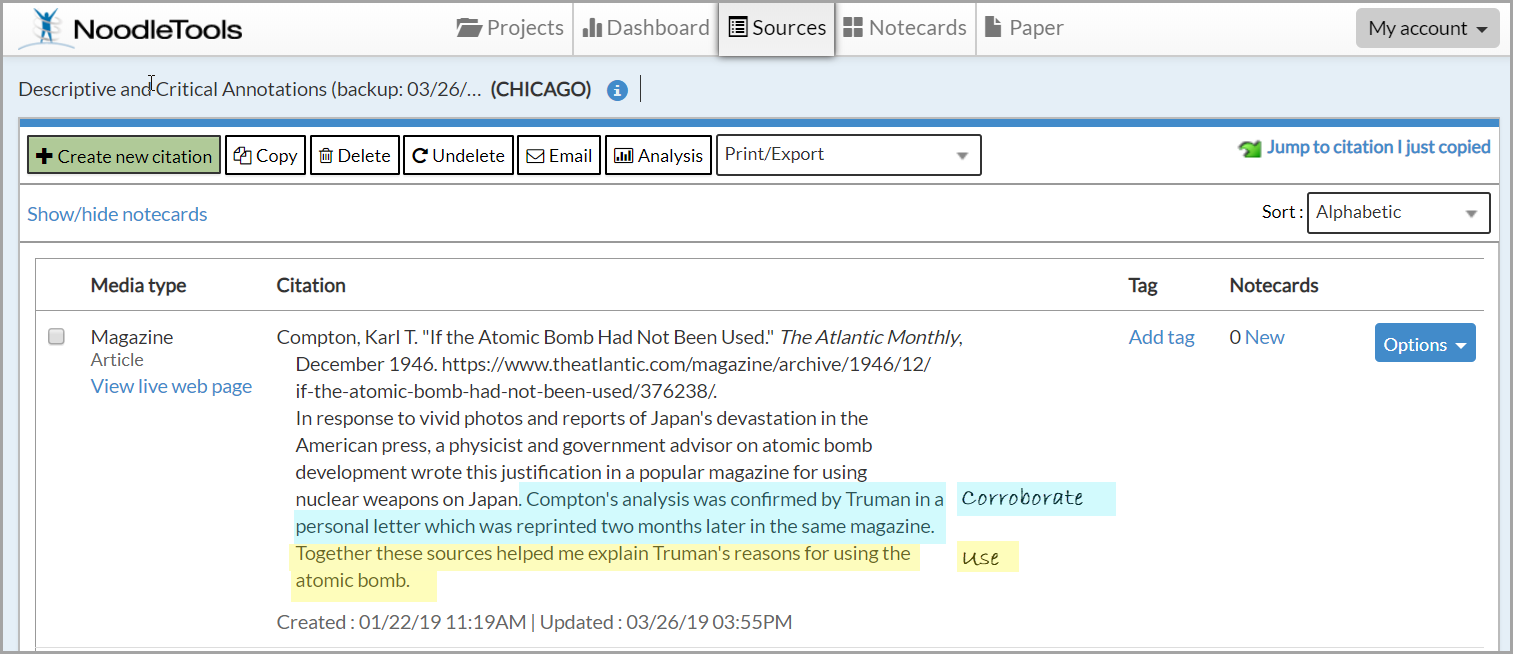The width and height of the screenshot is (1513, 654).
Task: Click the NoodleTools logo
Action: [130, 27]
